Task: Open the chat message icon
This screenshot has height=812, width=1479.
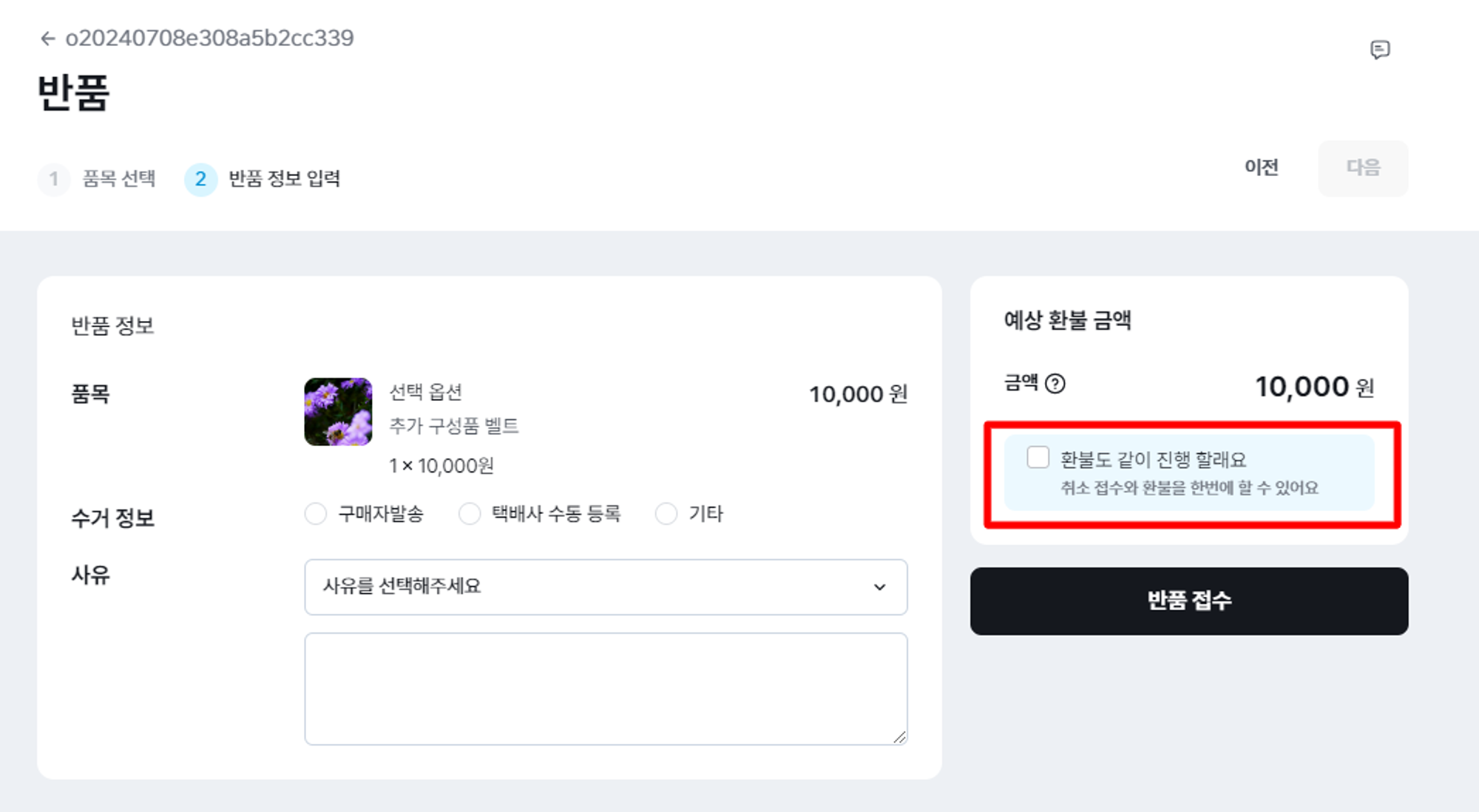Action: point(1379,50)
